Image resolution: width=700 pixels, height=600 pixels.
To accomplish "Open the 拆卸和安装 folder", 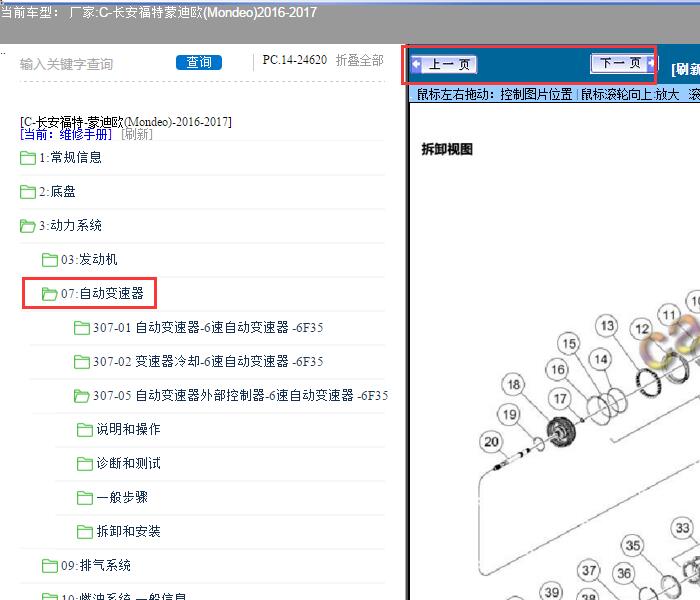I will click(x=129, y=531).
